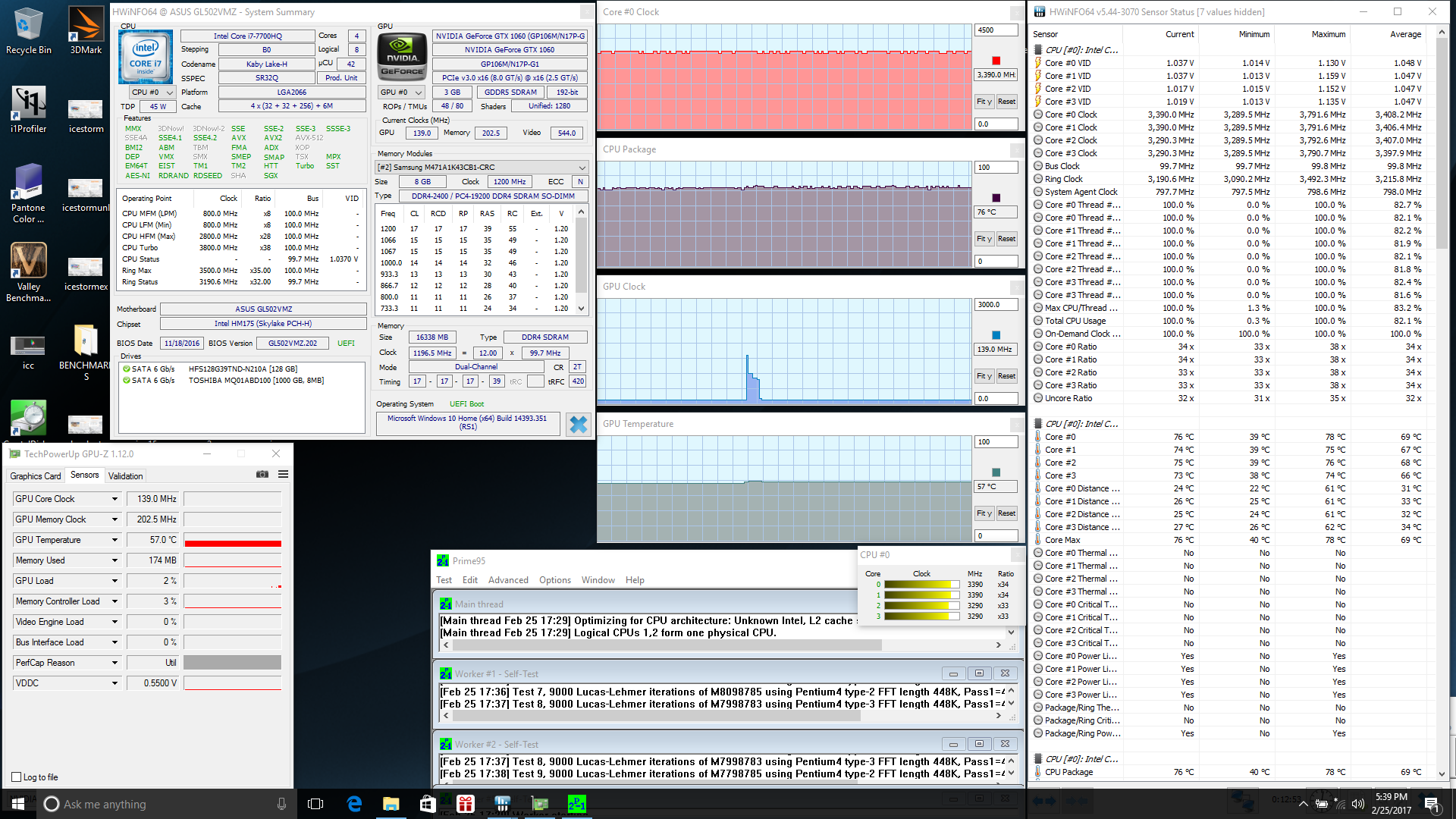The height and width of the screenshot is (819, 1456).
Task: Click Prime95 Main thread horizontal scrollbar
Action: pyautogui.click(x=720, y=645)
